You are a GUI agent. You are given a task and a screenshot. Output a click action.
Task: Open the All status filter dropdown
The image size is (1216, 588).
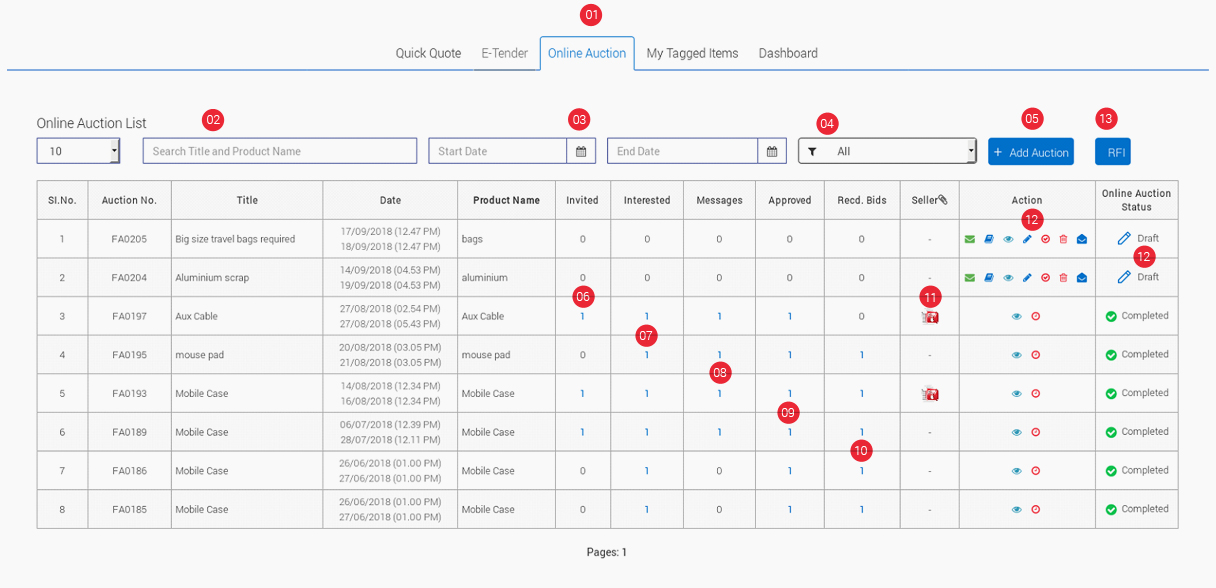pyautogui.click(x=887, y=151)
